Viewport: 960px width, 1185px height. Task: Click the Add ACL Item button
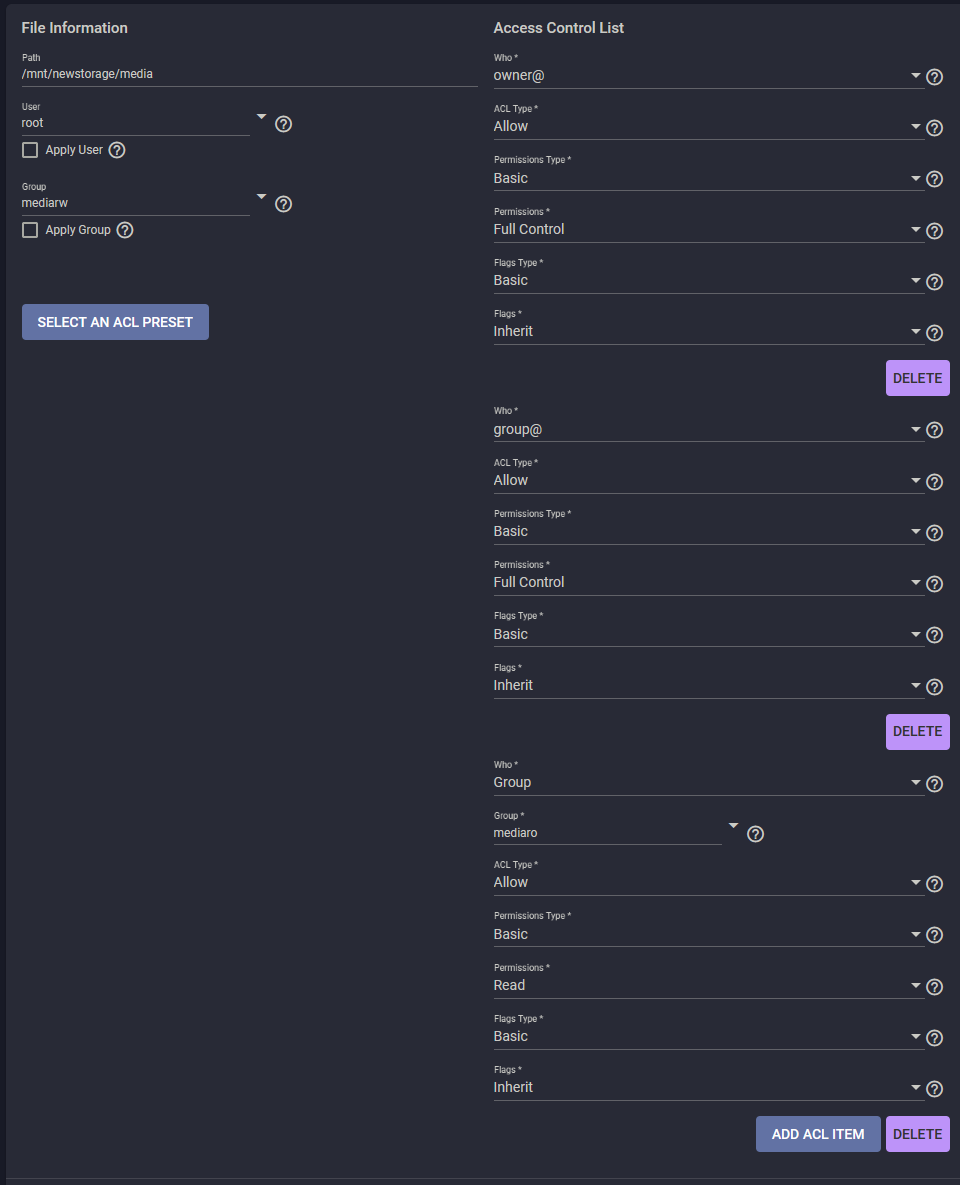pos(818,1134)
